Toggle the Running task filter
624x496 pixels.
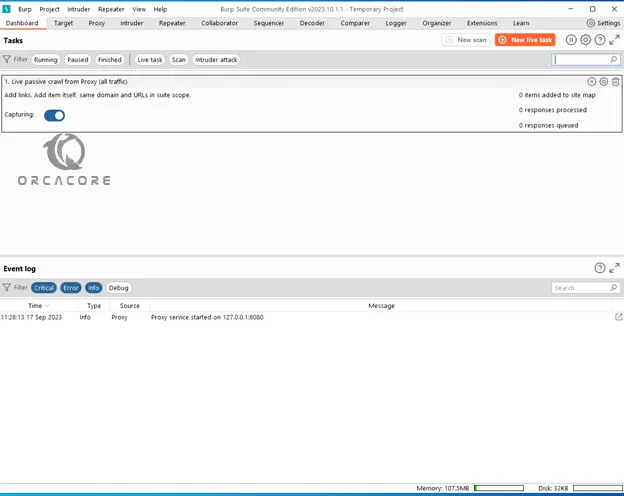pyautogui.click(x=45, y=60)
